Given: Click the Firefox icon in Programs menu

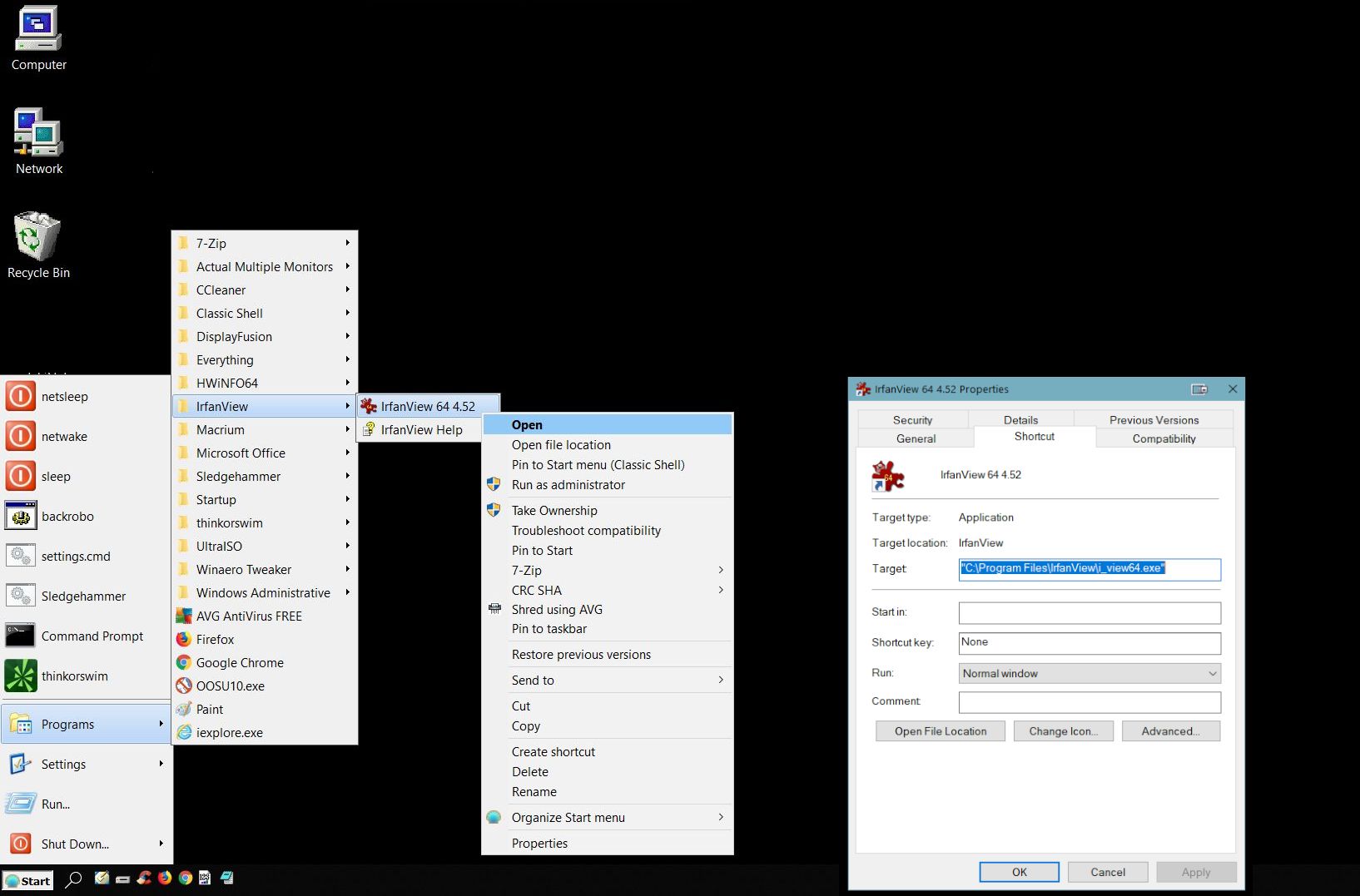Looking at the screenshot, I should click(x=184, y=639).
